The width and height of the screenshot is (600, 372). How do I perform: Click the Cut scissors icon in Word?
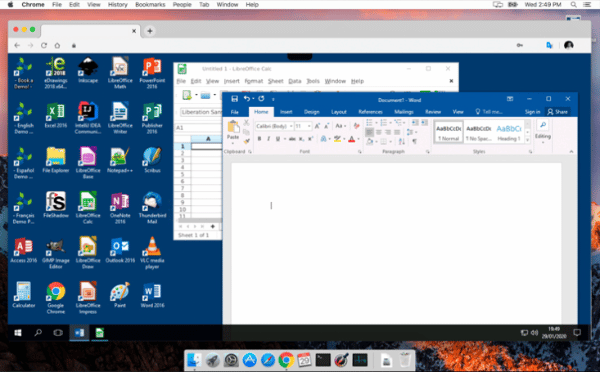(246, 123)
